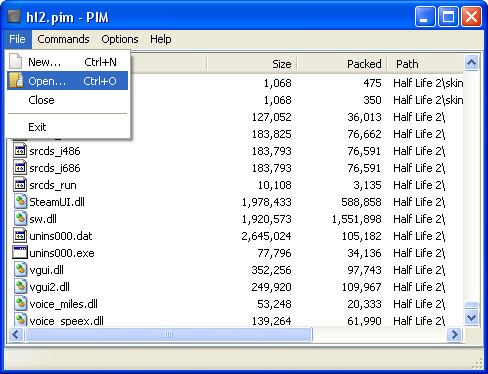Click the SteamUI.dll file icon

coord(20,202)
